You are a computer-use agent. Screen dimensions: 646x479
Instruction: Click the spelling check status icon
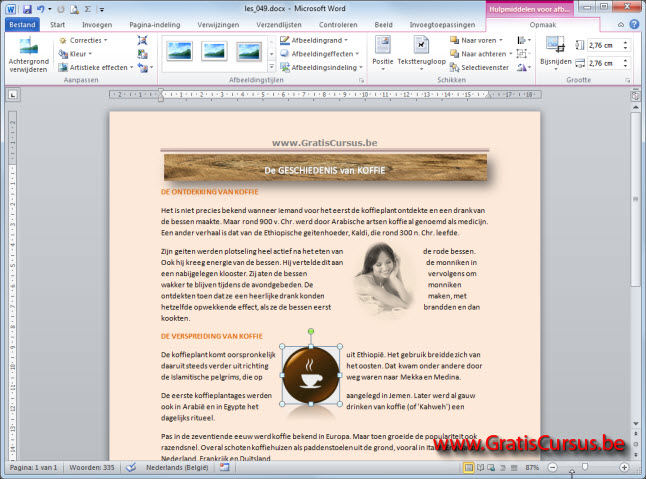131,467
